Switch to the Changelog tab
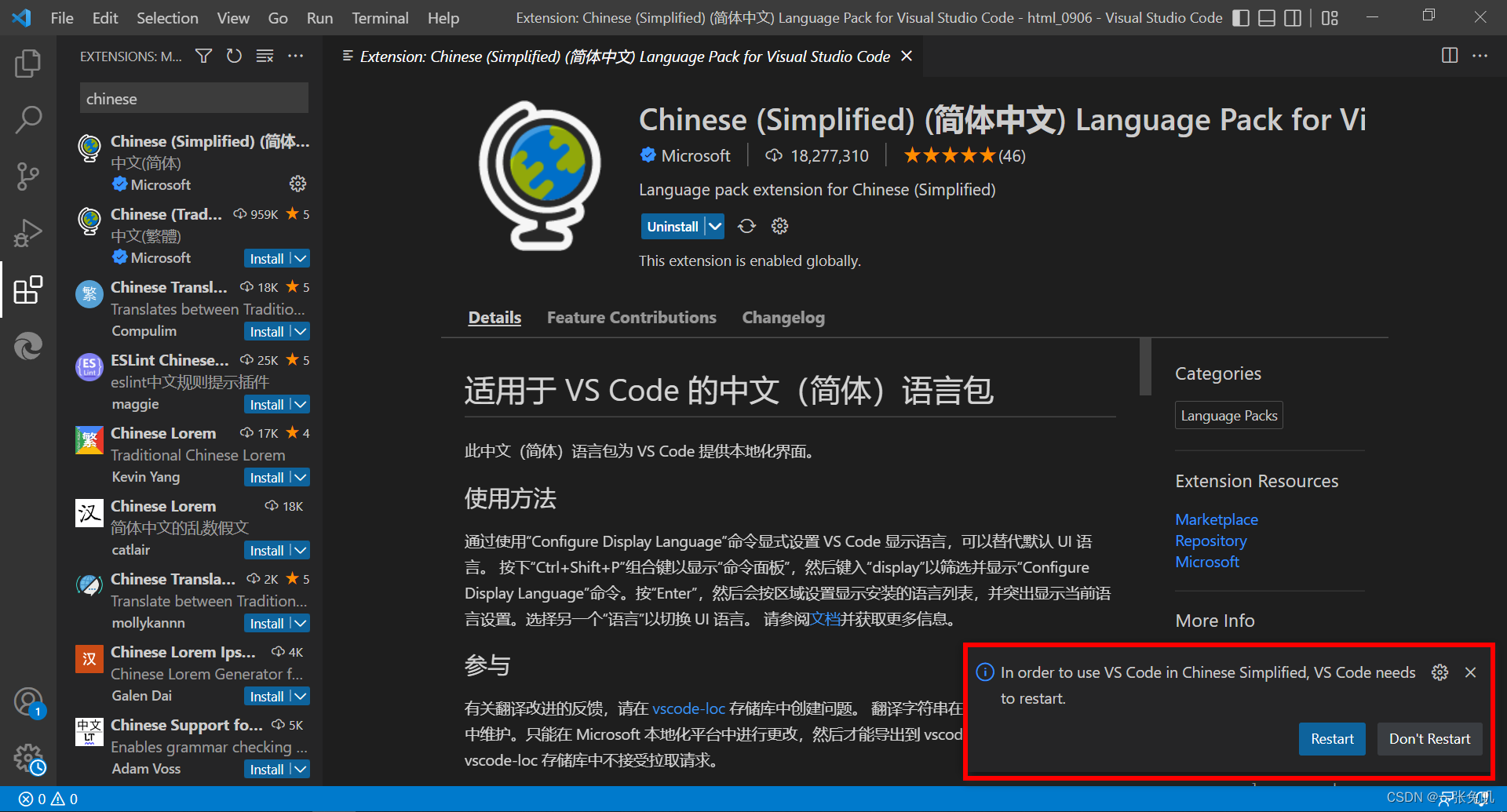The height and width of the screenshot is (812, 1507). (783, 317)
